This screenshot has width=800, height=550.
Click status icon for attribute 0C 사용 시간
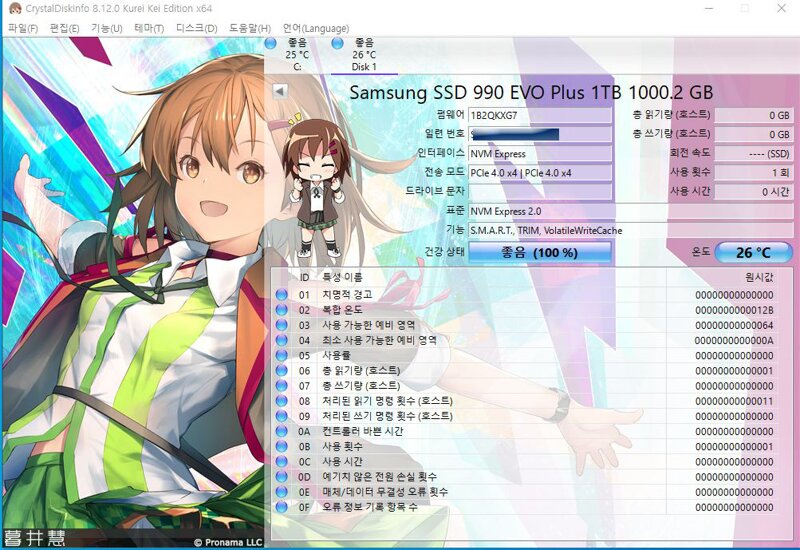[281, 461]
